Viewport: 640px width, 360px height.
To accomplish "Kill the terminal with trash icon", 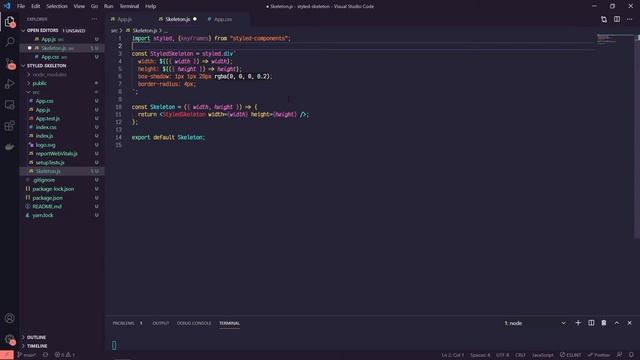I will click(x=604, y=323).
